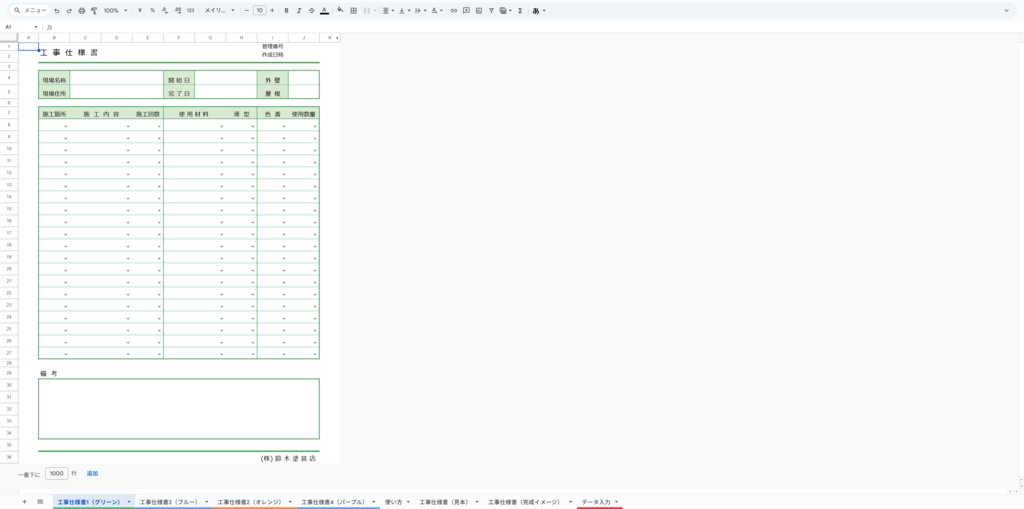Select the 現場名称 label cell
This screenshot has width=1024, height=509.
(x=54, y=80)
